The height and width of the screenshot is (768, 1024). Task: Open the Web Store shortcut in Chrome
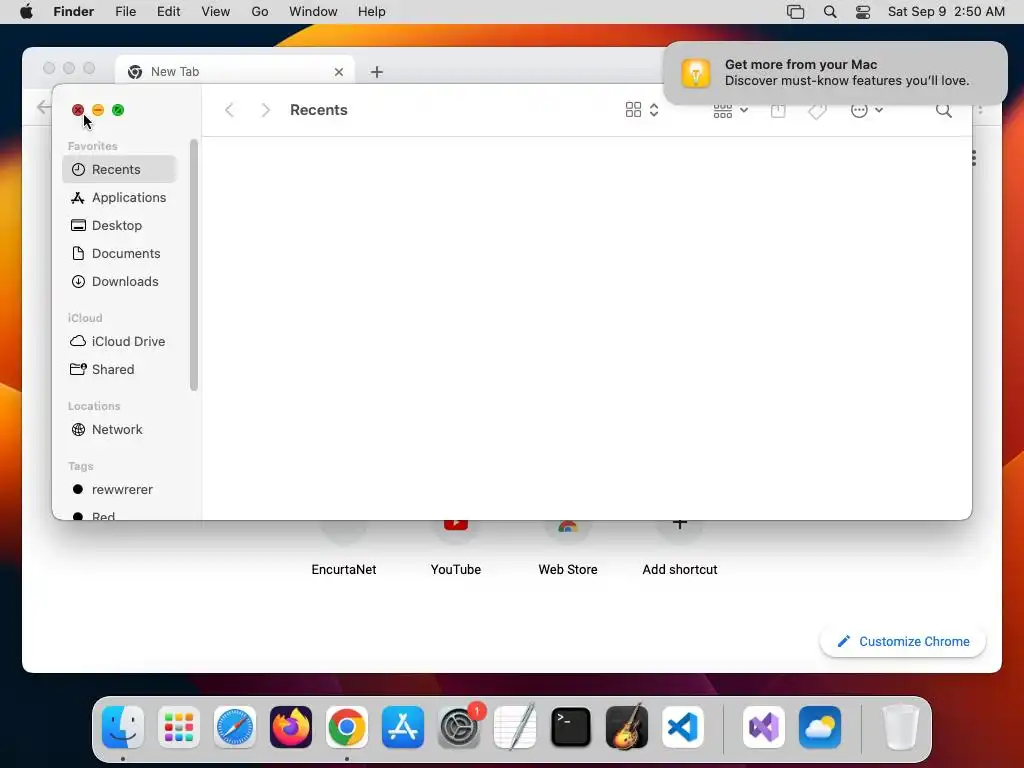tap(568, 549)
